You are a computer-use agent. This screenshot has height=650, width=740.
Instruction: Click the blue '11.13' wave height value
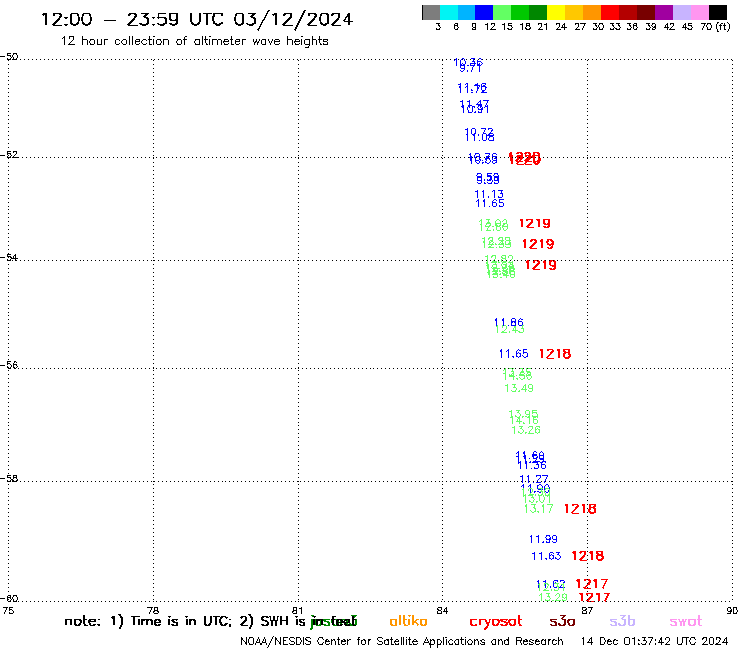(489, 194)
